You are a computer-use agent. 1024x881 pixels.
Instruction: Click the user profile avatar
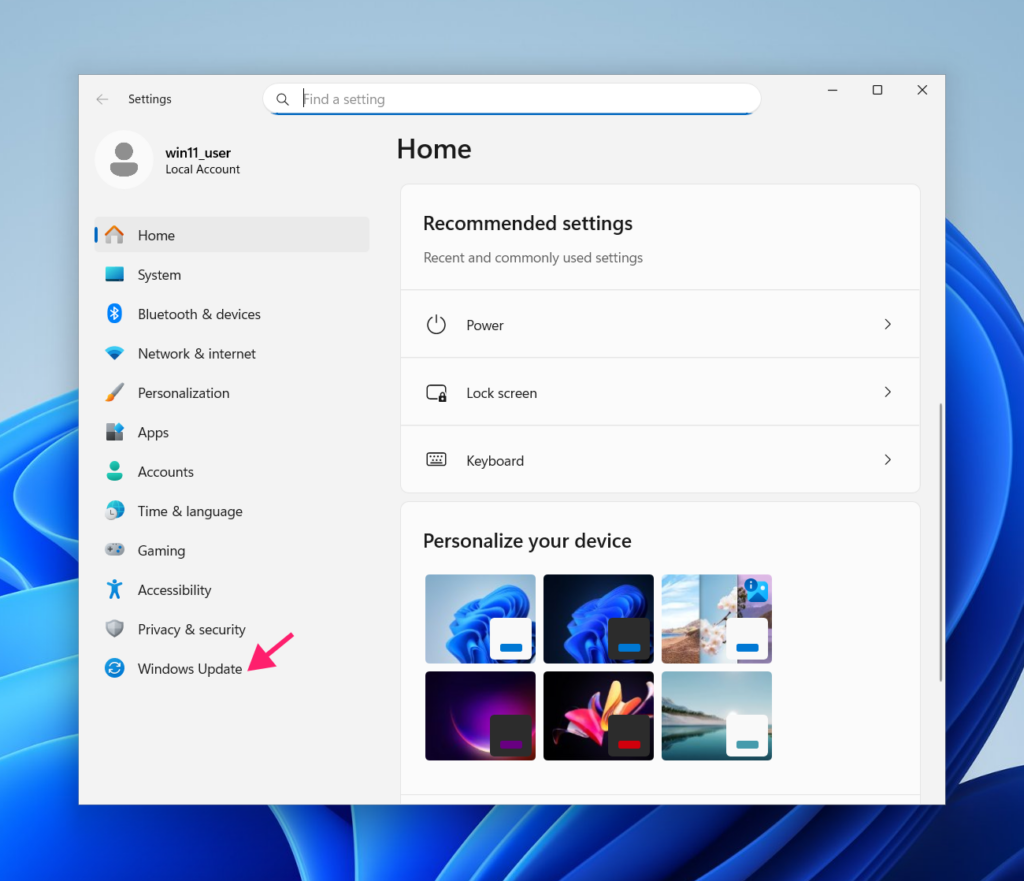point(124,160)
